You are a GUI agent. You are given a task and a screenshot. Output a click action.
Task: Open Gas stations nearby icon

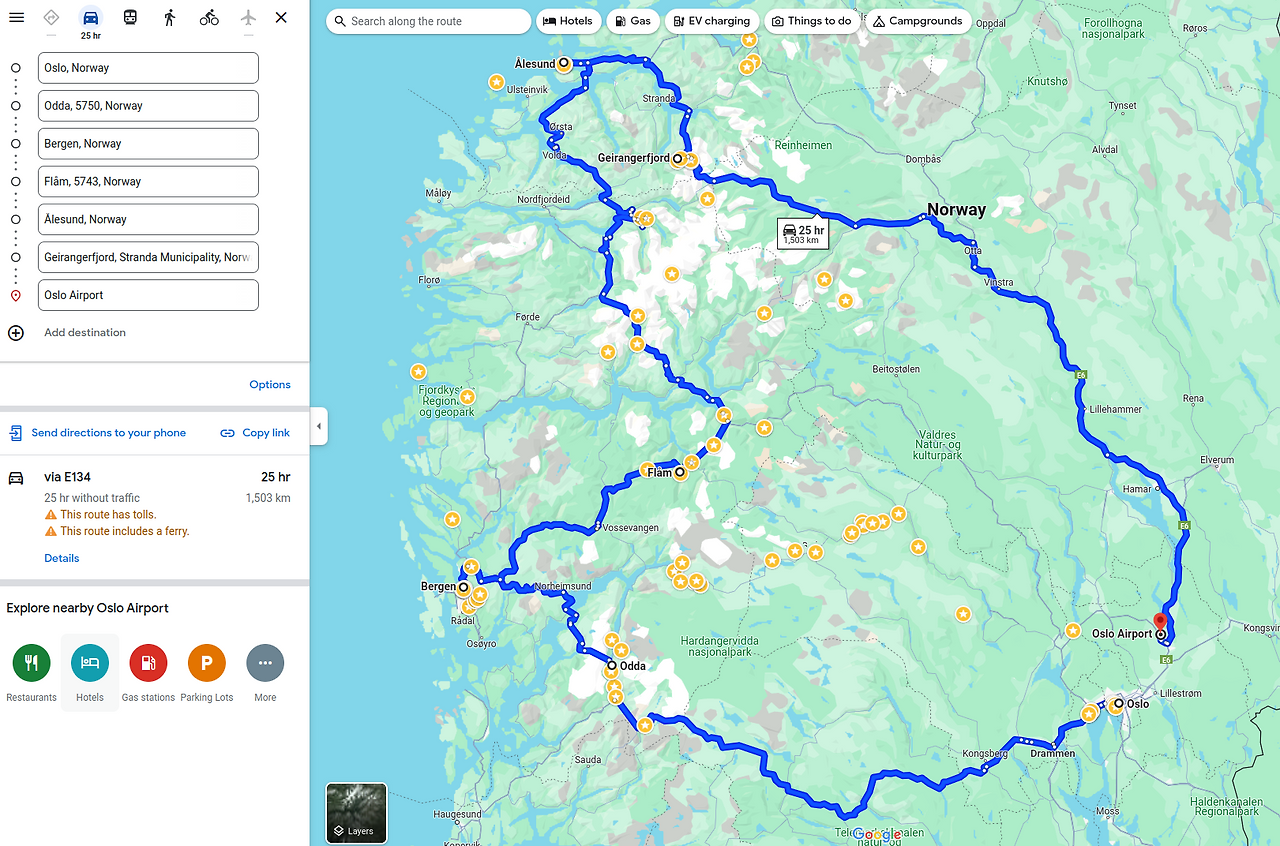pyautogui.click(x=148, y=663)
